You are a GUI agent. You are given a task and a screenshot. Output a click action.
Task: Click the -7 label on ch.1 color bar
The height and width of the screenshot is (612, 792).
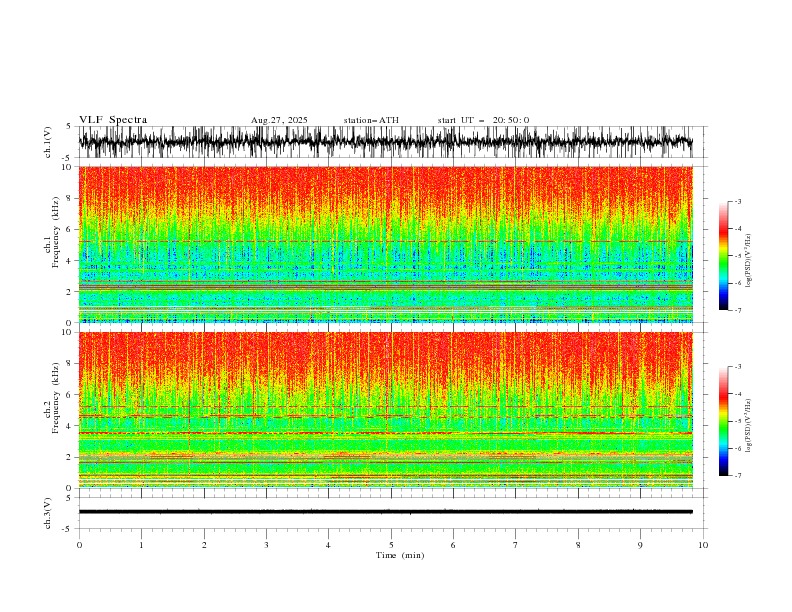pyautogui.click(x=738, y=310)
